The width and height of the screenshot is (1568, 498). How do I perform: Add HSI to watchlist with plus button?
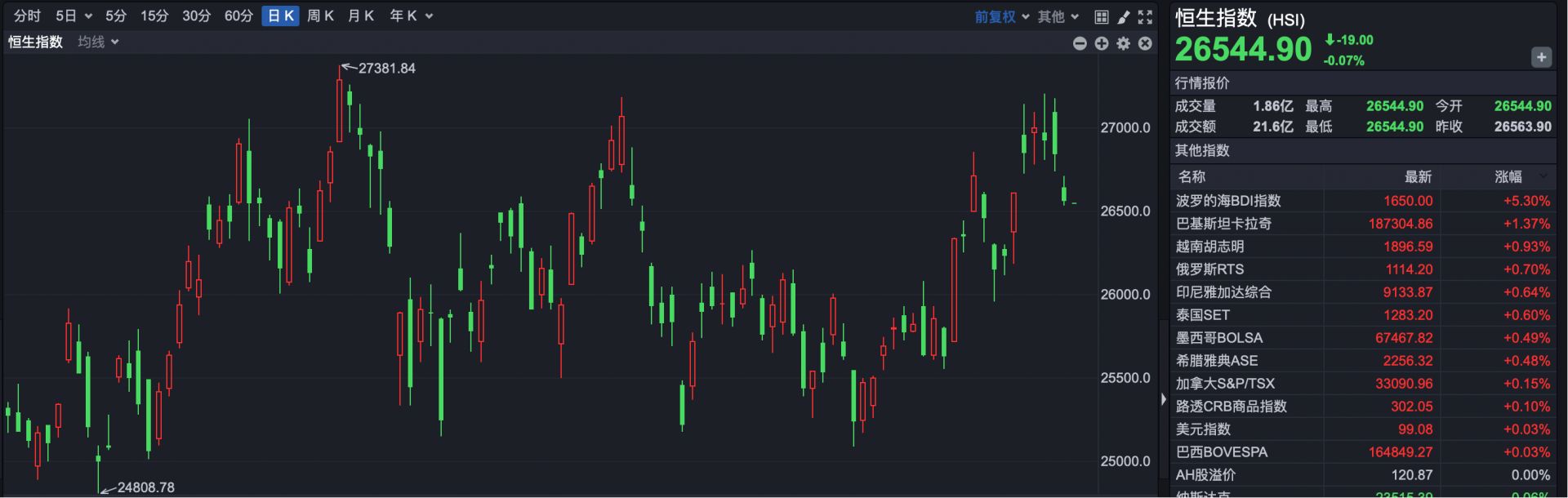coord(1540,57)
